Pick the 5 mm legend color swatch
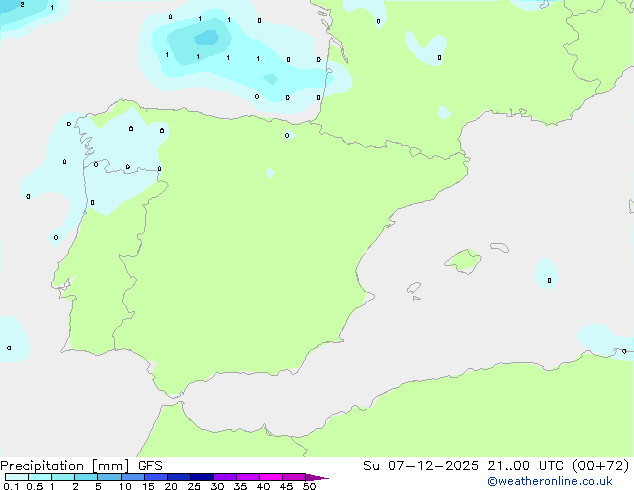 tap(109, 477)
